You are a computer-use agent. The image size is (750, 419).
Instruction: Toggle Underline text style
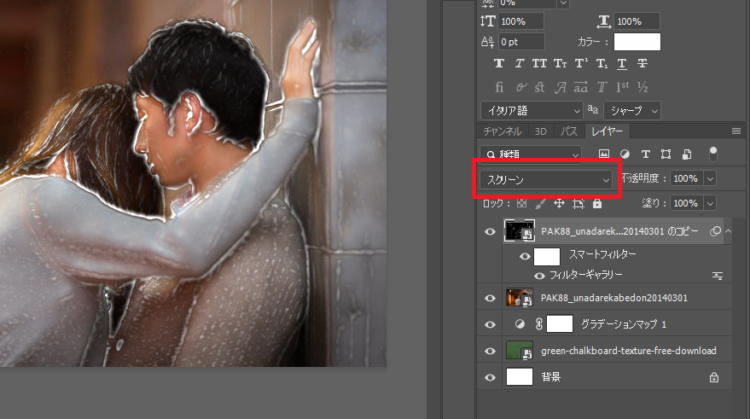click(622, 64)
